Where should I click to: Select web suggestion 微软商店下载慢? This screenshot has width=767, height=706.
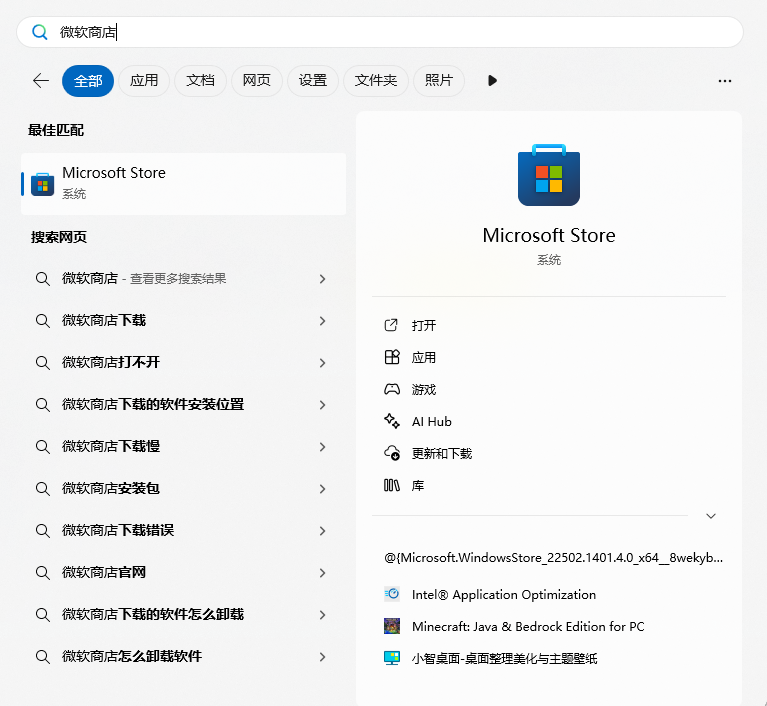pyautogui.click(x=181, y=447)
